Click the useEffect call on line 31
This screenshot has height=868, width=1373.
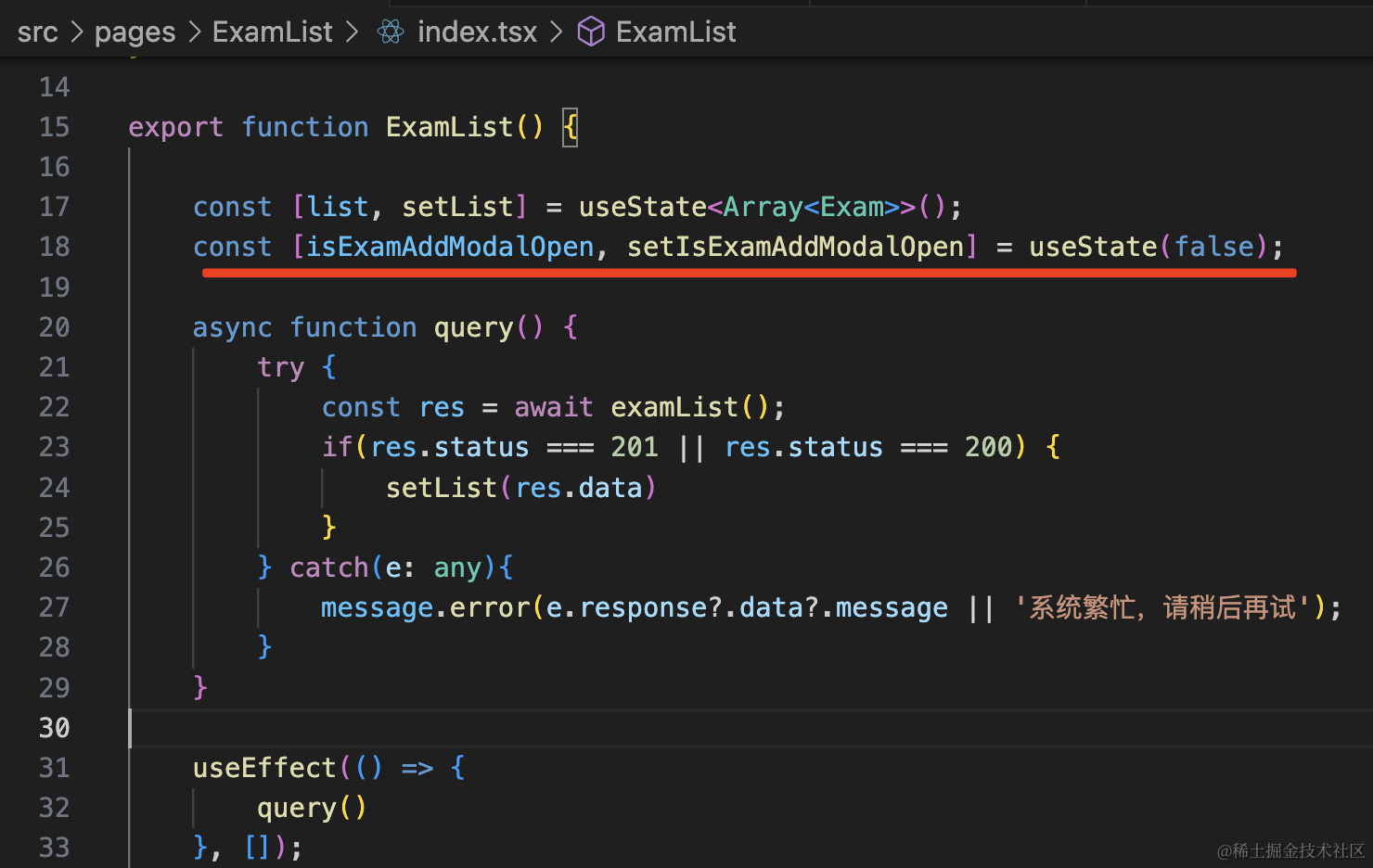point(264,768)
